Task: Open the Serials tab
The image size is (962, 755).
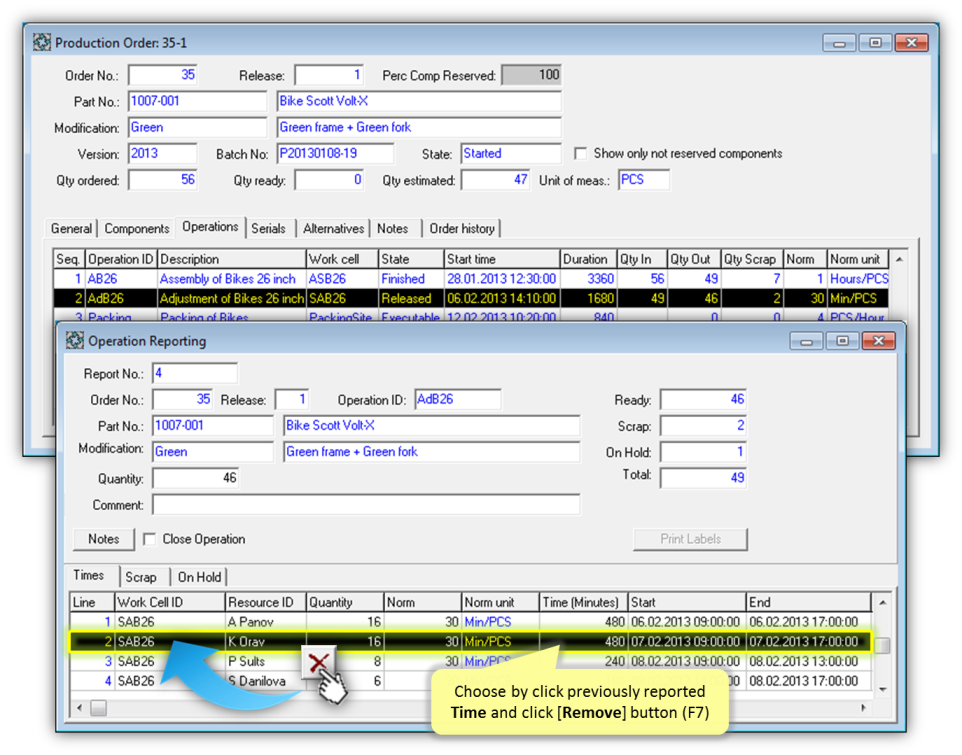Action: point(268,229)
